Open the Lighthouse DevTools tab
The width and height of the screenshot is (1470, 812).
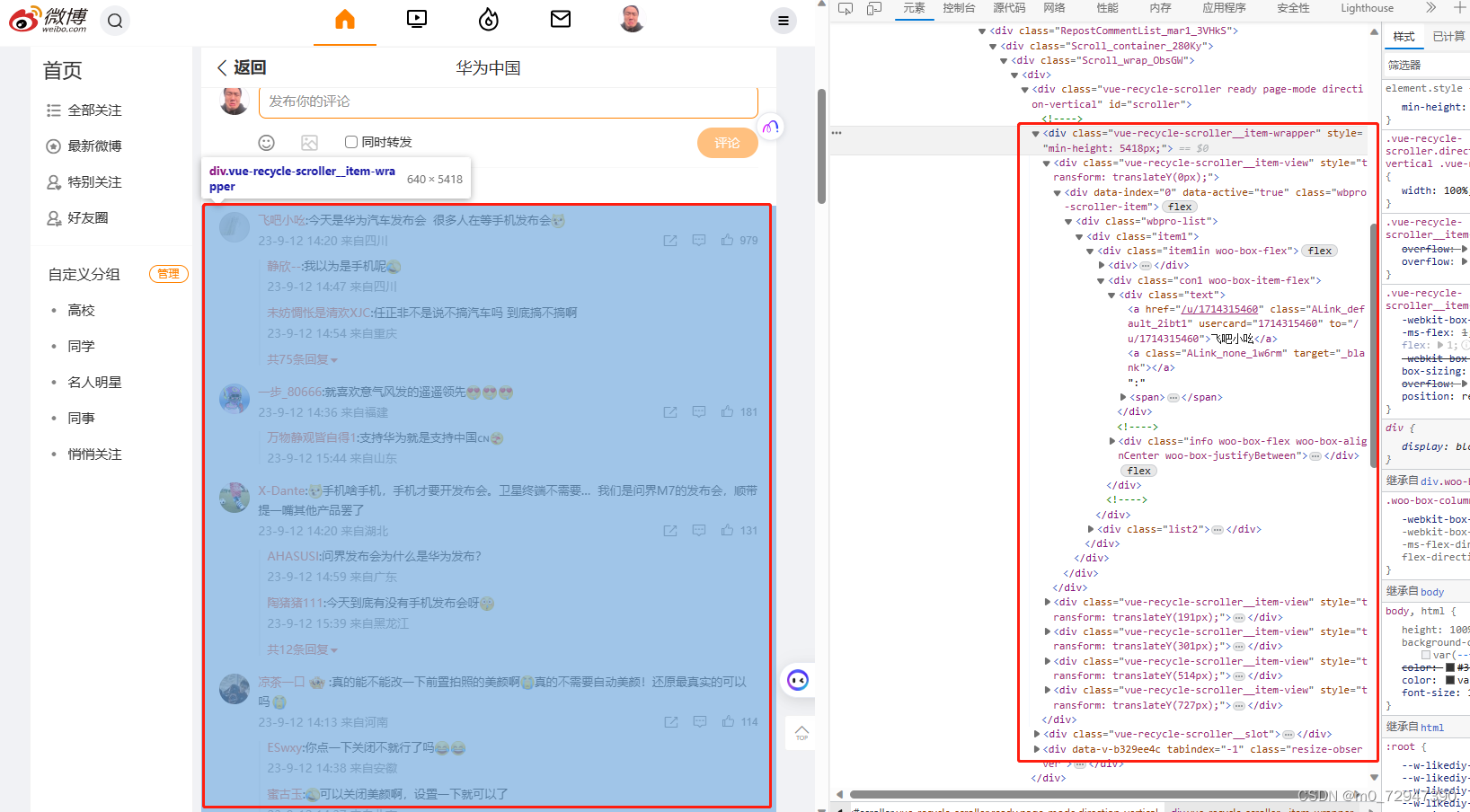tap(1367, 8)
